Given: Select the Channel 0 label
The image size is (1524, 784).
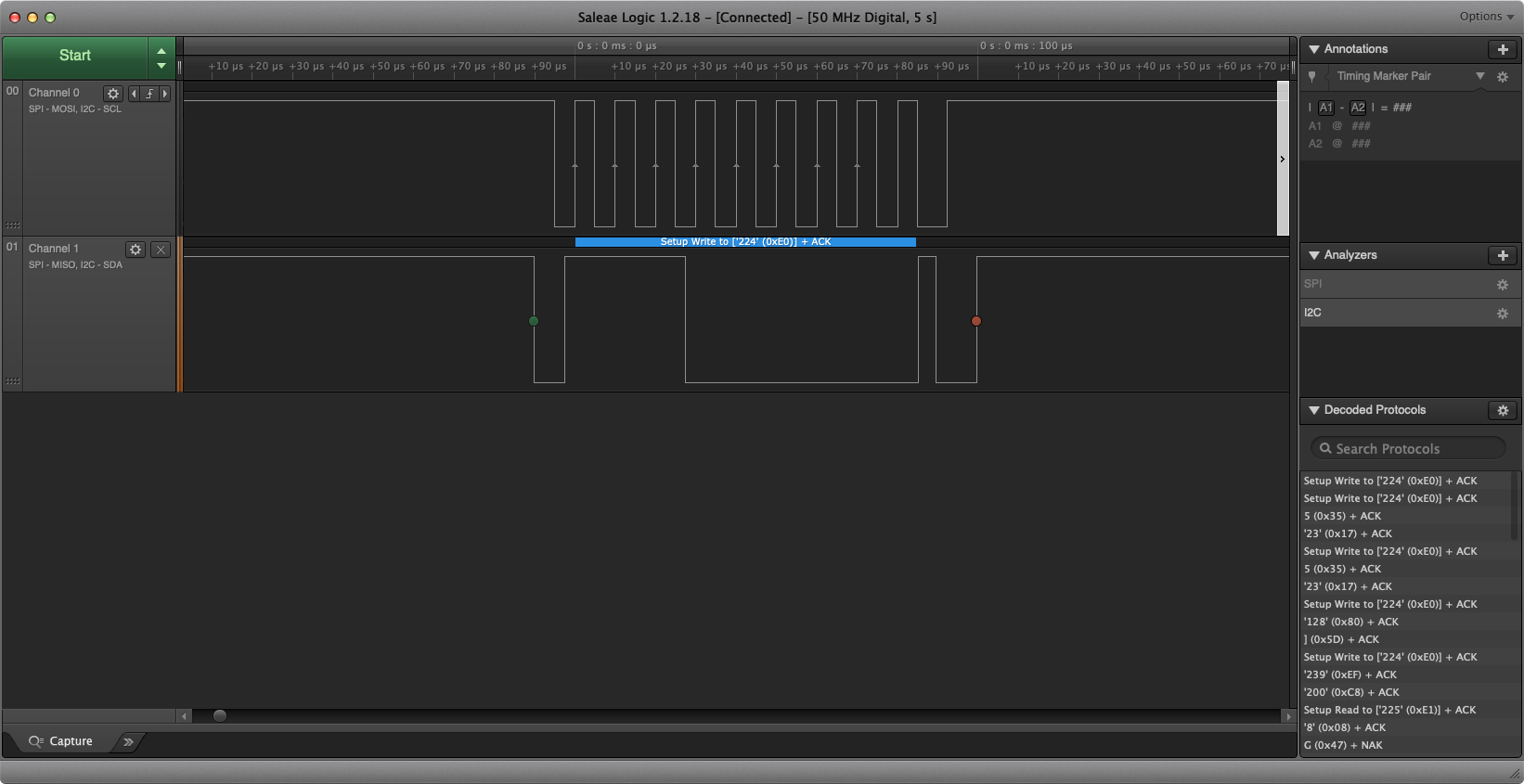Looking at the screenshot, I should [54, 93].
